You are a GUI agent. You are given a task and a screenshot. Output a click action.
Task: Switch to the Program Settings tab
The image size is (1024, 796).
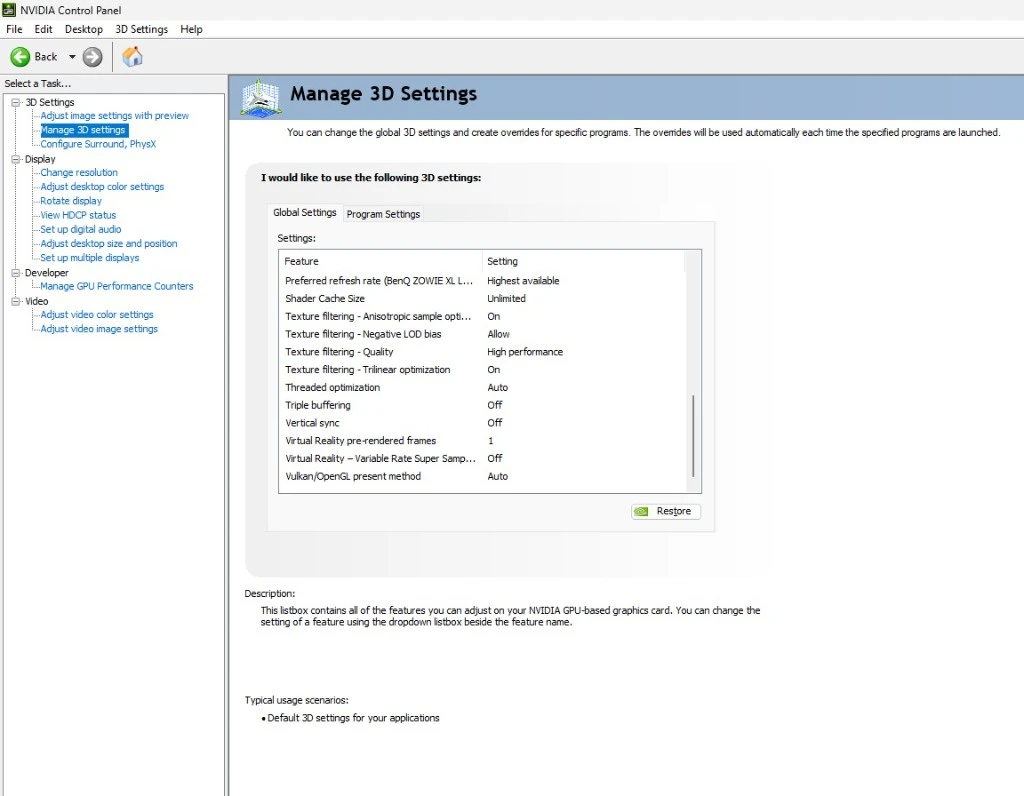pos(383,214)
